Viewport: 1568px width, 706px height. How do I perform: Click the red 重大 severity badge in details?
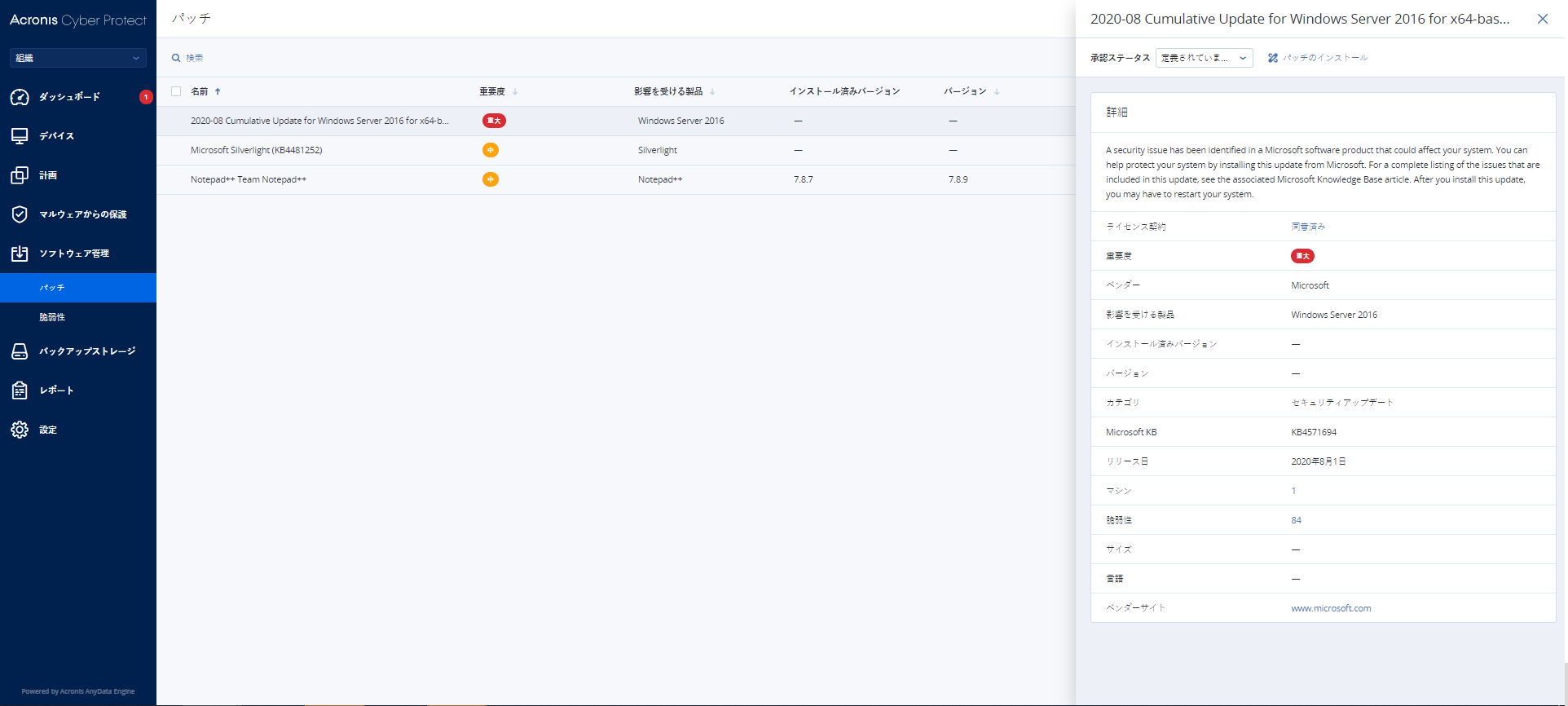tap(1302, 256)
